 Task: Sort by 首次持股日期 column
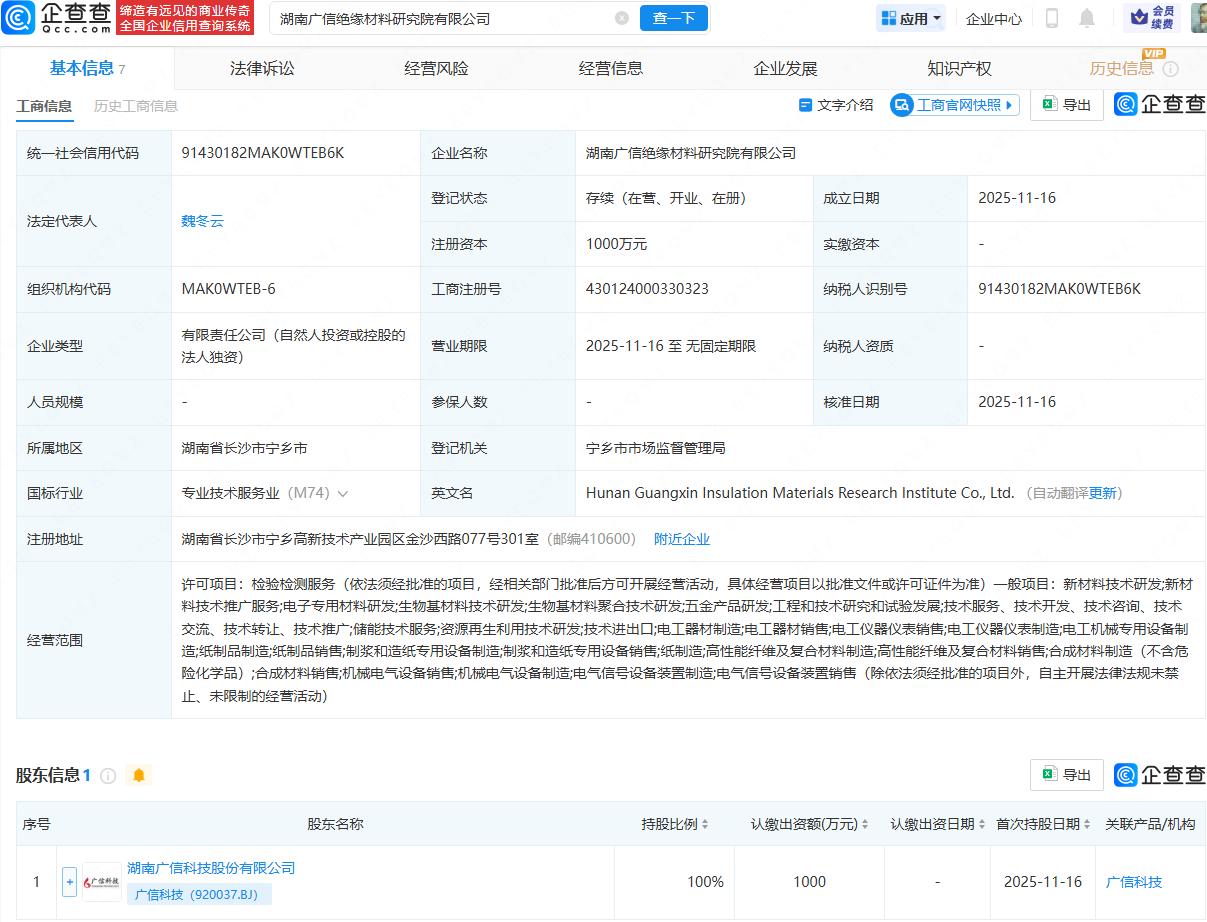(1086, 825)
